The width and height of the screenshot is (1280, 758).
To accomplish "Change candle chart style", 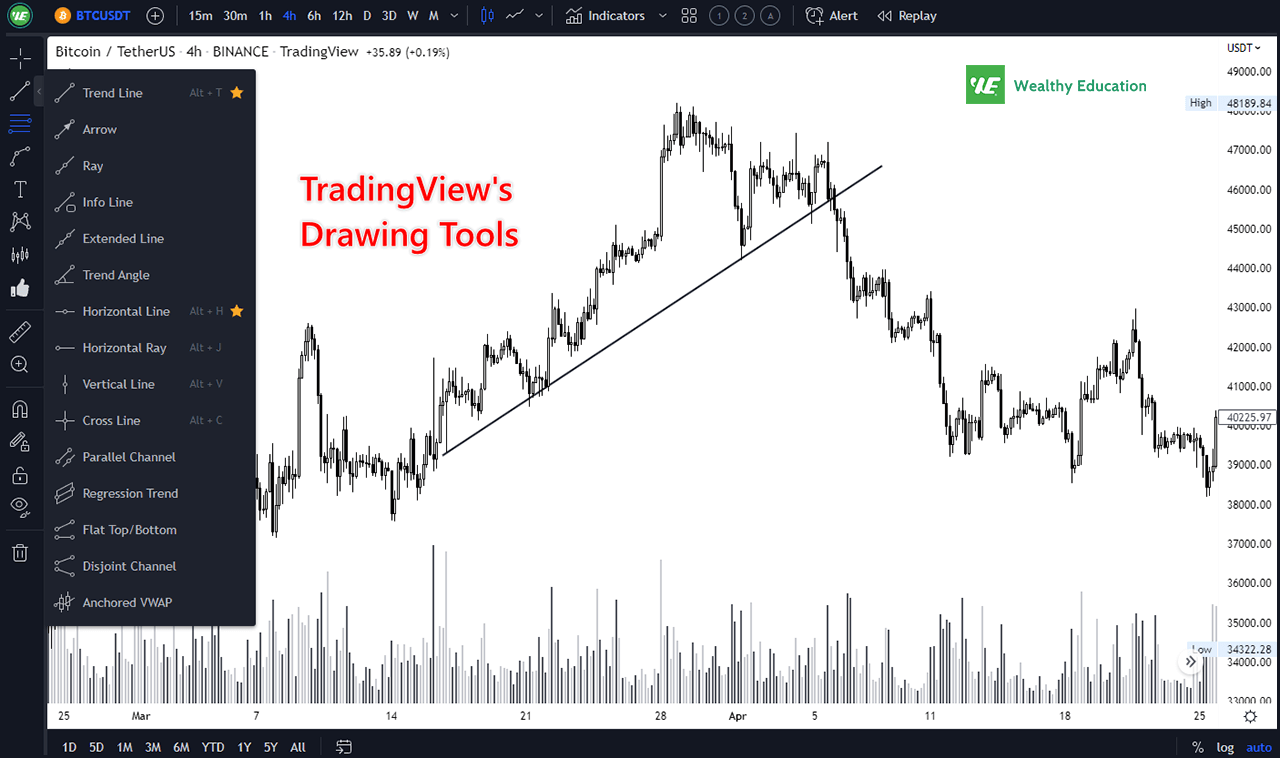I will 488,16.
